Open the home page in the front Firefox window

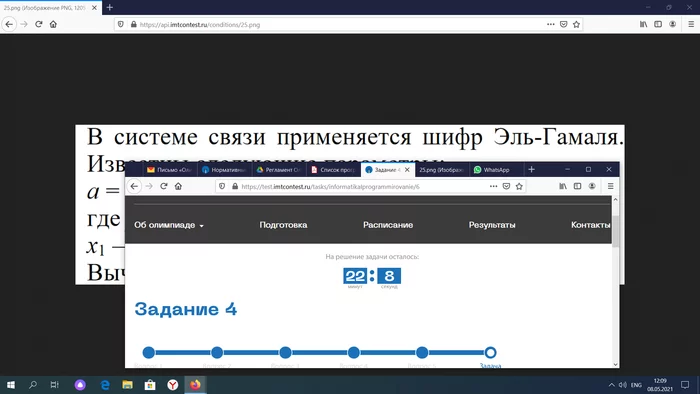[178, 187]
